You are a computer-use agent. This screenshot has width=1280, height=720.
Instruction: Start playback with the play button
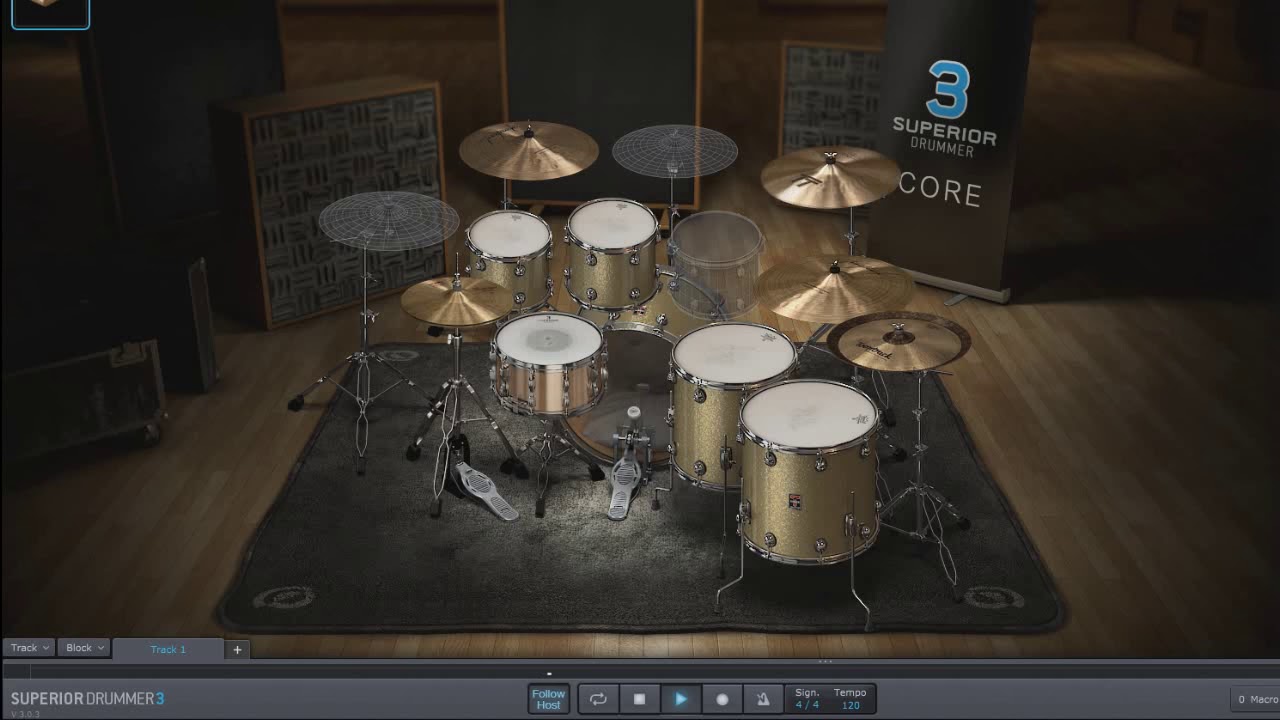[x=681, y=699]
